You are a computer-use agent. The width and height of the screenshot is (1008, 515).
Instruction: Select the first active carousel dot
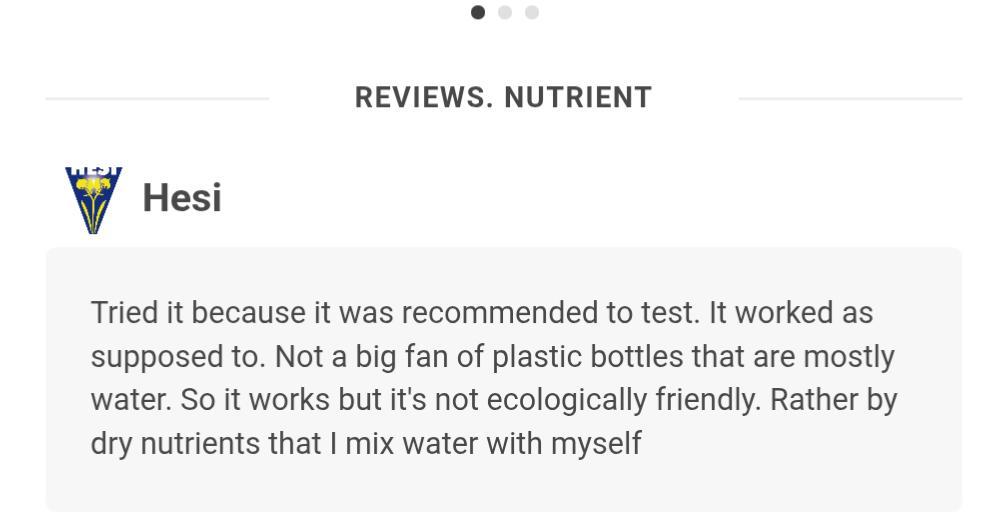(478, 12)
